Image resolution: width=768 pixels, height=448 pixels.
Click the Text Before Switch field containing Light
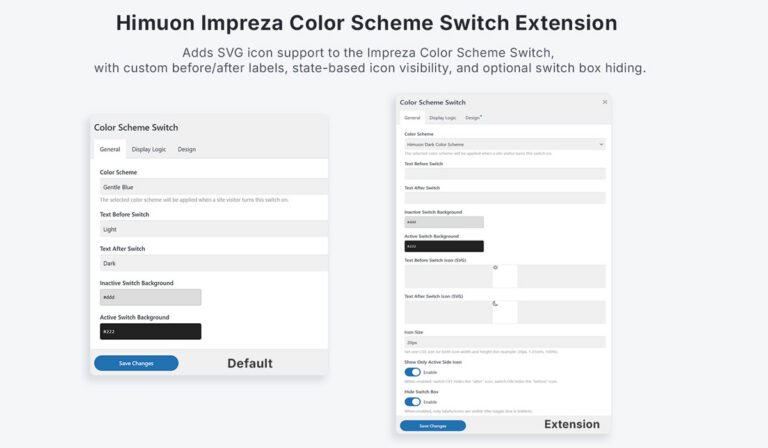[x=213, y=229]
